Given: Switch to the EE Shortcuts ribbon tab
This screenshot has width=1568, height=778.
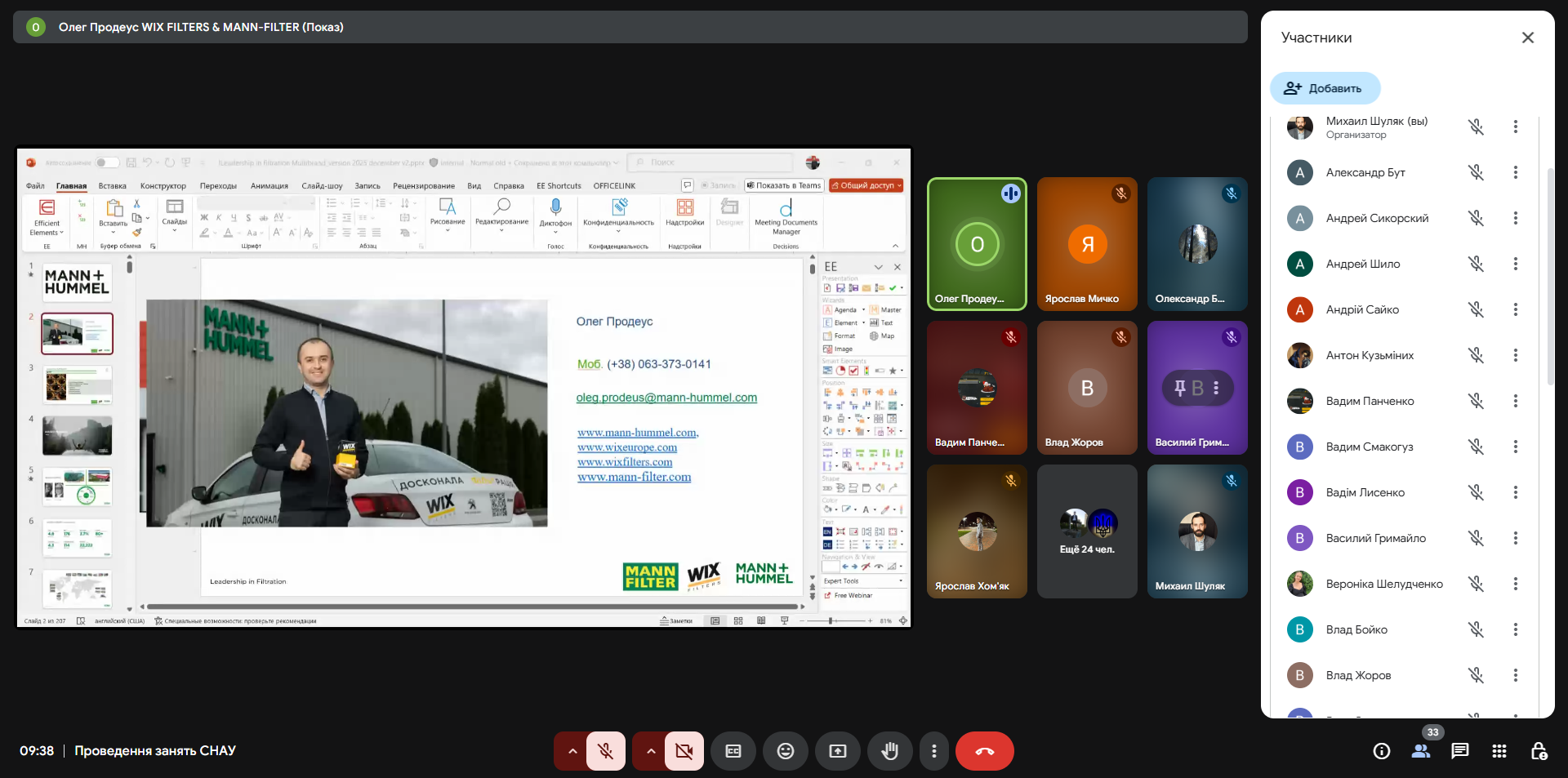Looking at the screenshot, I should (x=559, y=186).
